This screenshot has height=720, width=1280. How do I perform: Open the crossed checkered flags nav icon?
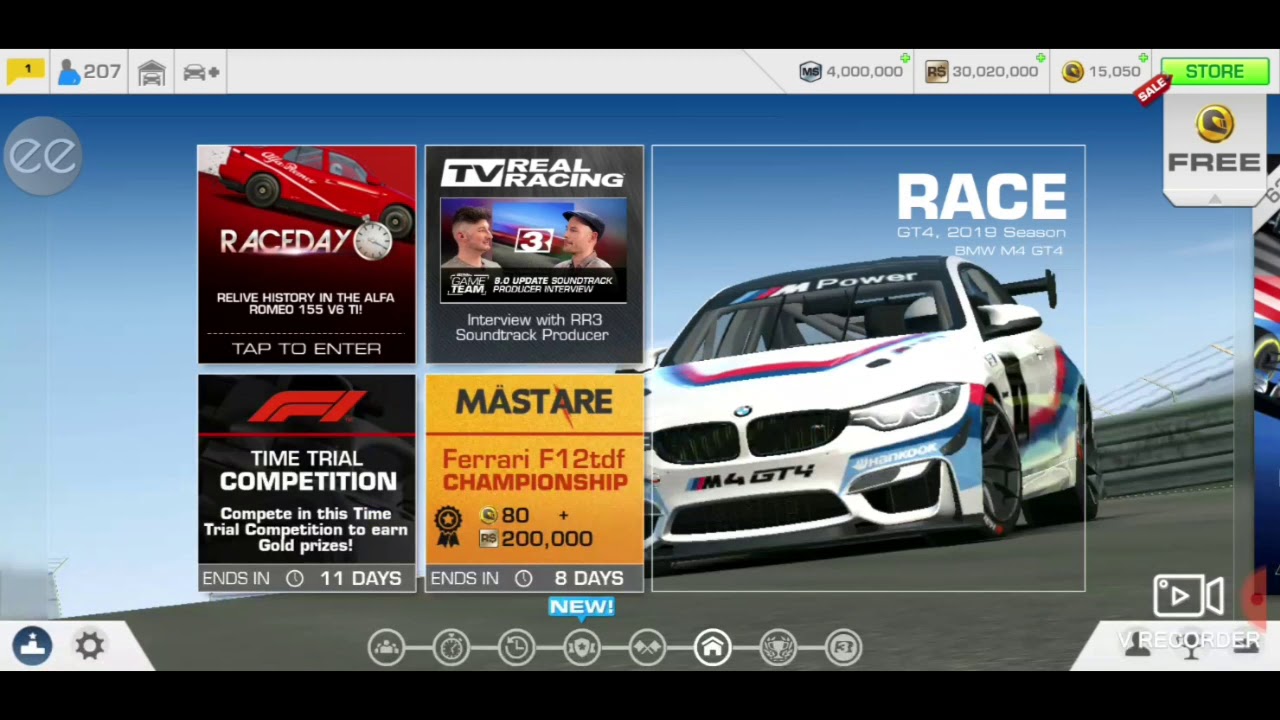[x=647, y=648]
